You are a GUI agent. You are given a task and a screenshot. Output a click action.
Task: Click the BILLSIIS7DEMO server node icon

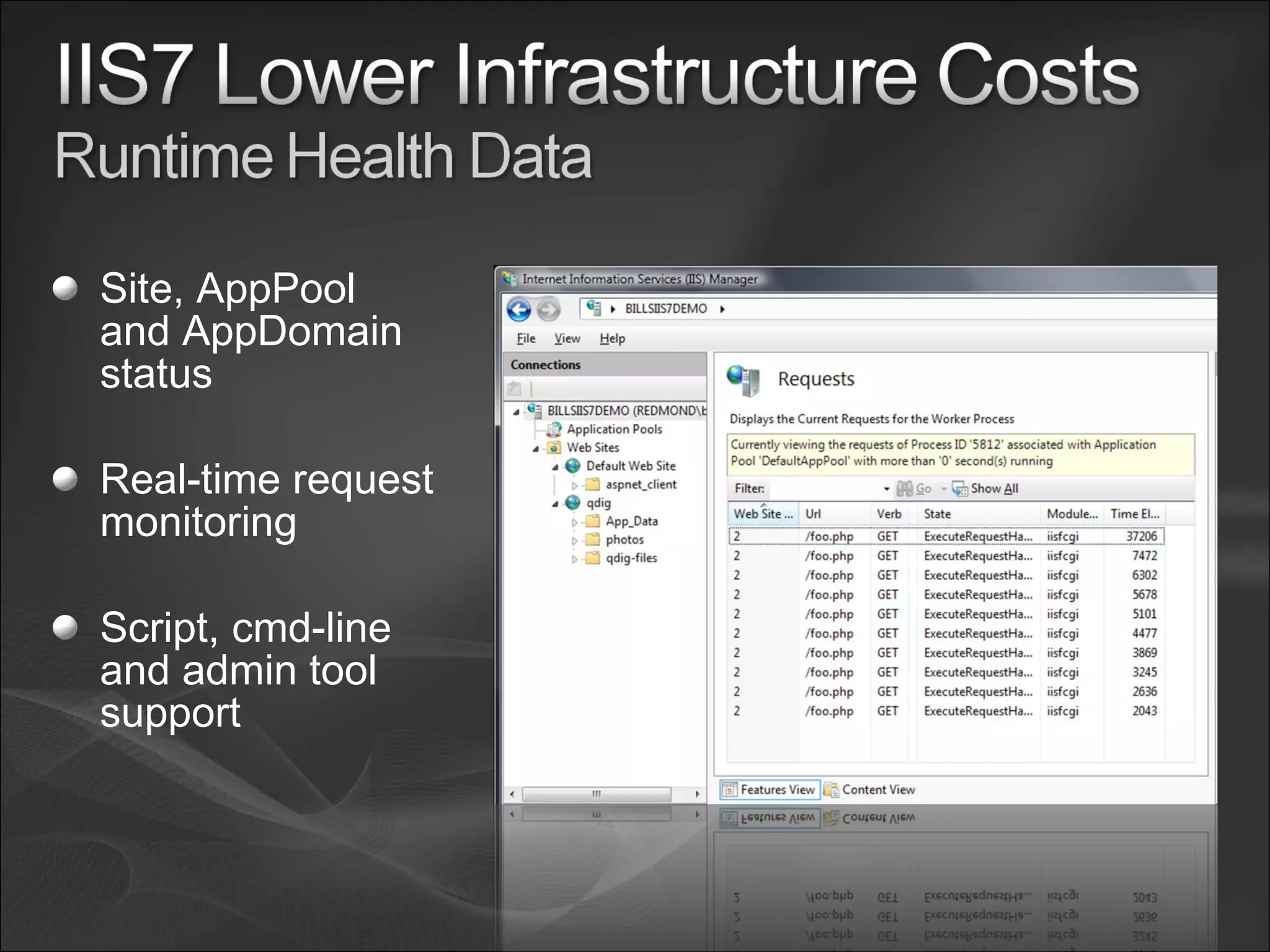[x=533, y=410]
